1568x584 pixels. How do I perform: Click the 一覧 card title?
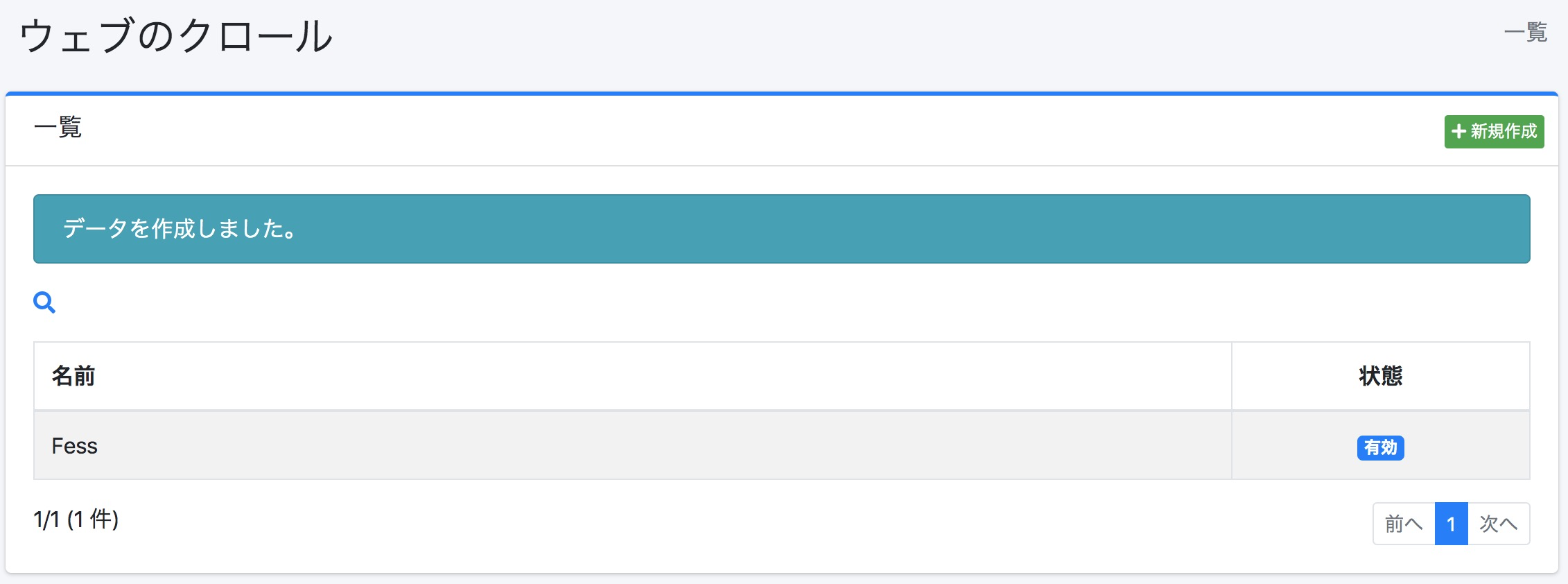click(x=58, y=128)
